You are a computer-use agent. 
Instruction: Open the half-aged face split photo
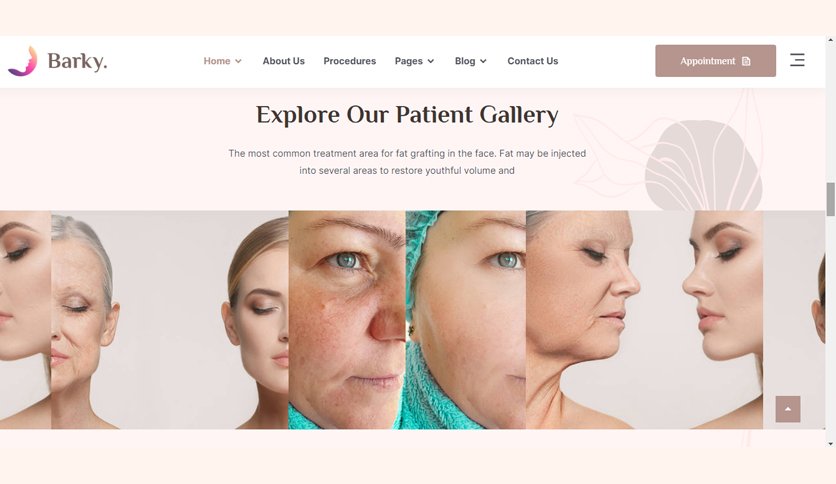170,320
